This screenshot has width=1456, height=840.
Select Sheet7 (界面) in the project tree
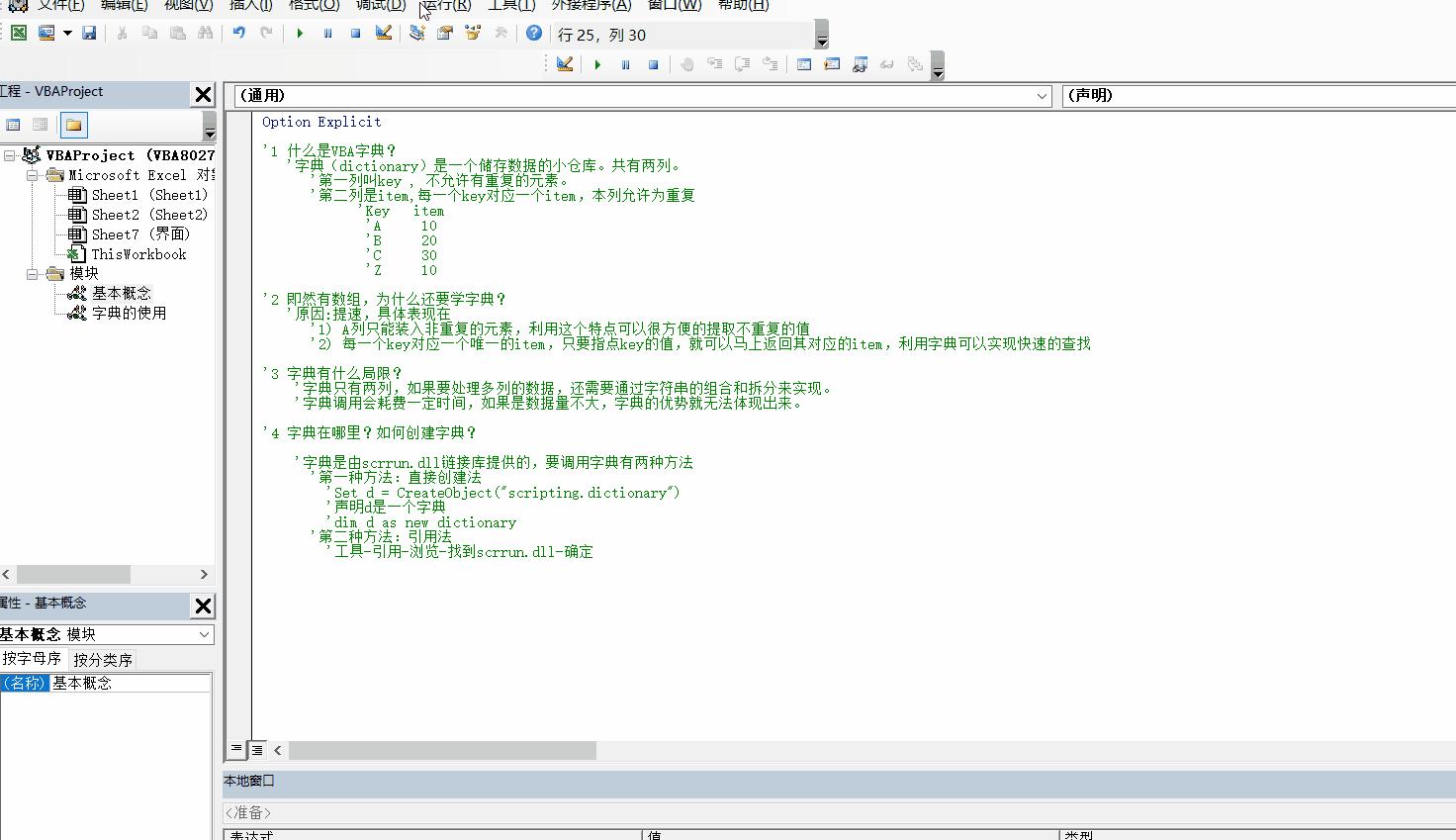pos(140,234)
